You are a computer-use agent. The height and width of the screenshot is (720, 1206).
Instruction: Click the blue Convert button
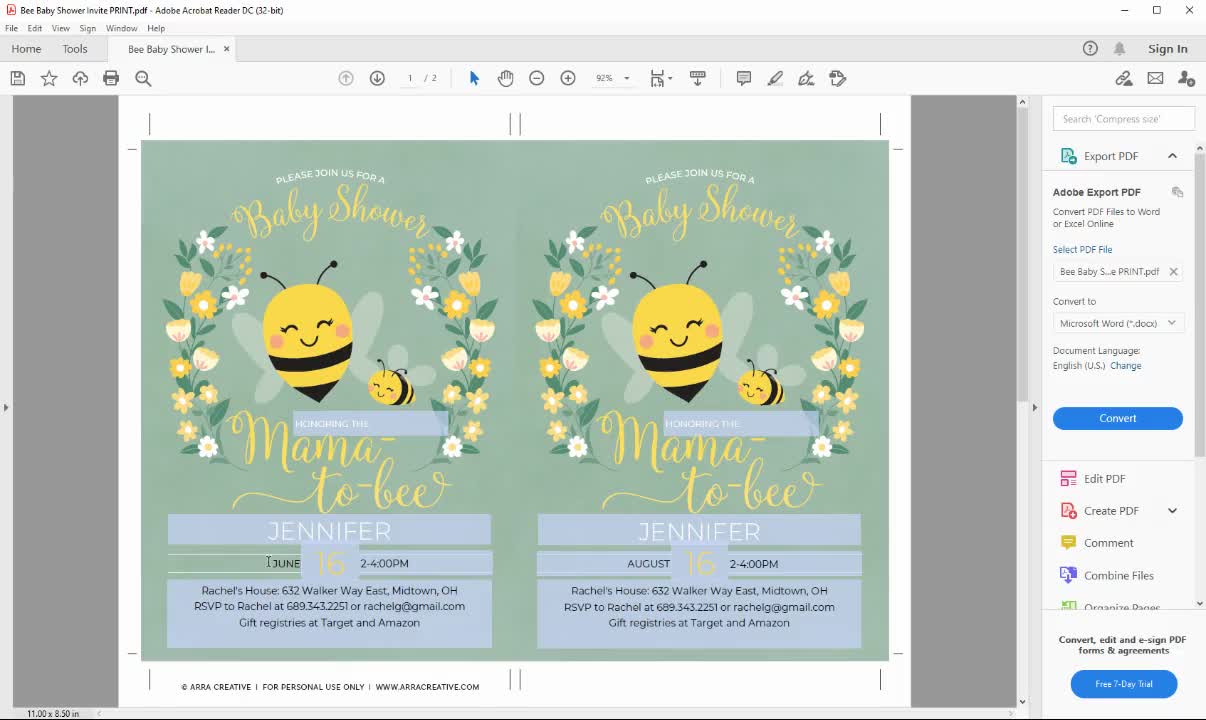pos(1118,418)
